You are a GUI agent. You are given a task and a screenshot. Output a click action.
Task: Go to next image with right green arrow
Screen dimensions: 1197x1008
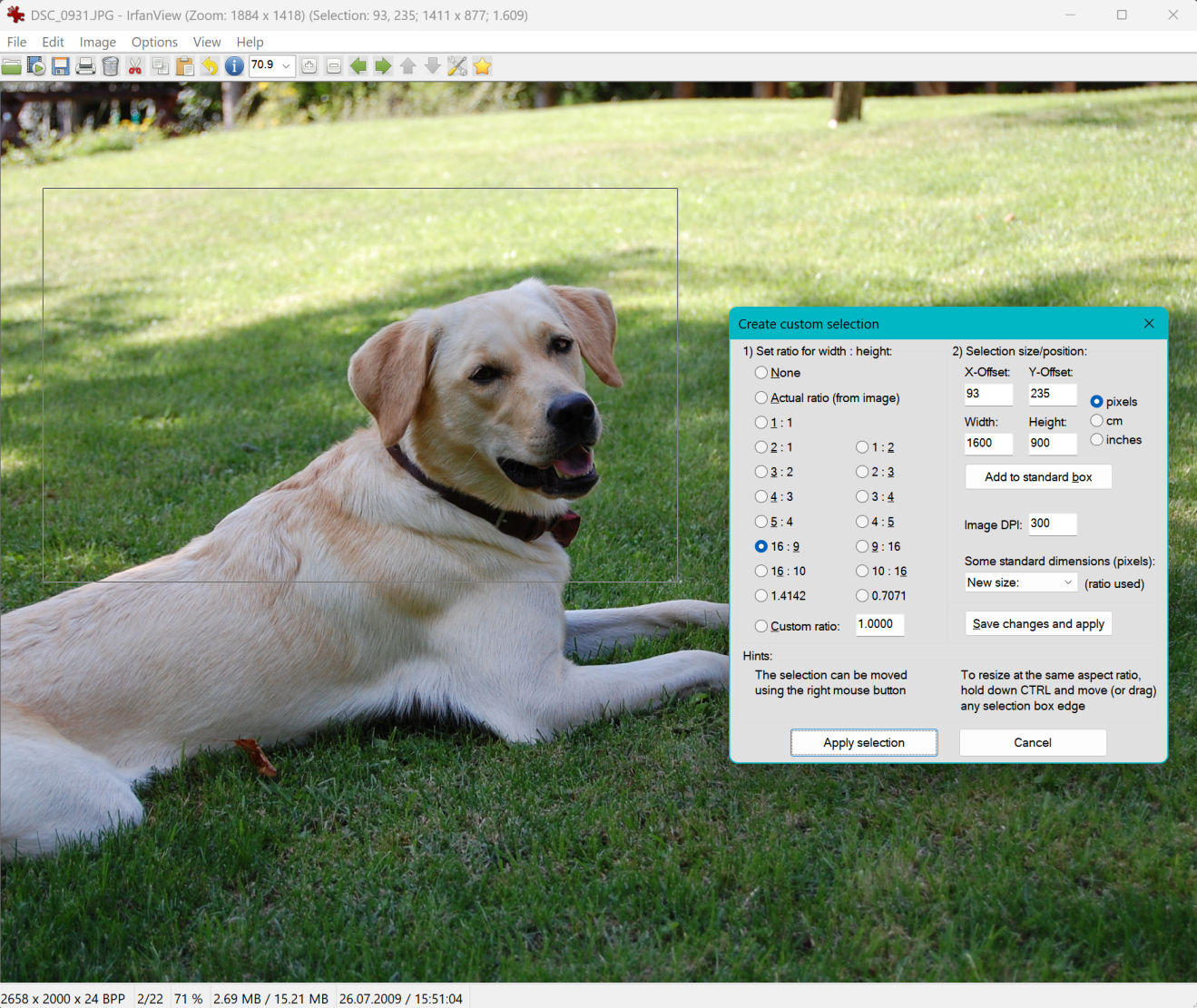pyautogui.click(x=383, y=66)
